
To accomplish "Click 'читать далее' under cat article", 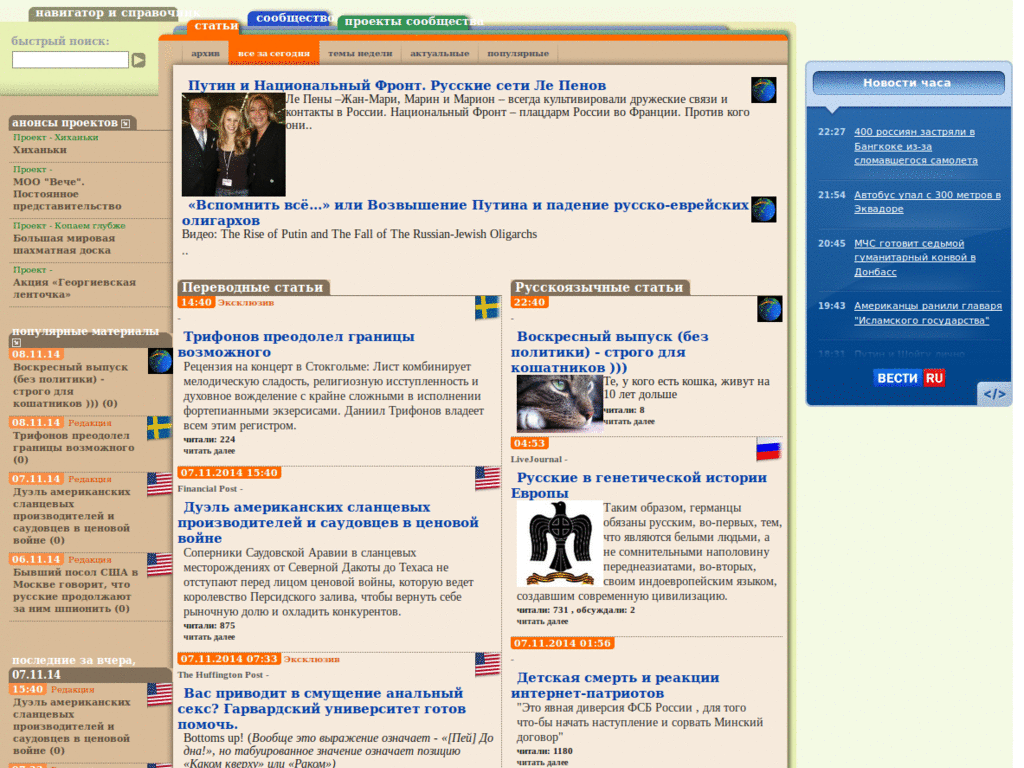I will (x=629, y=421).
